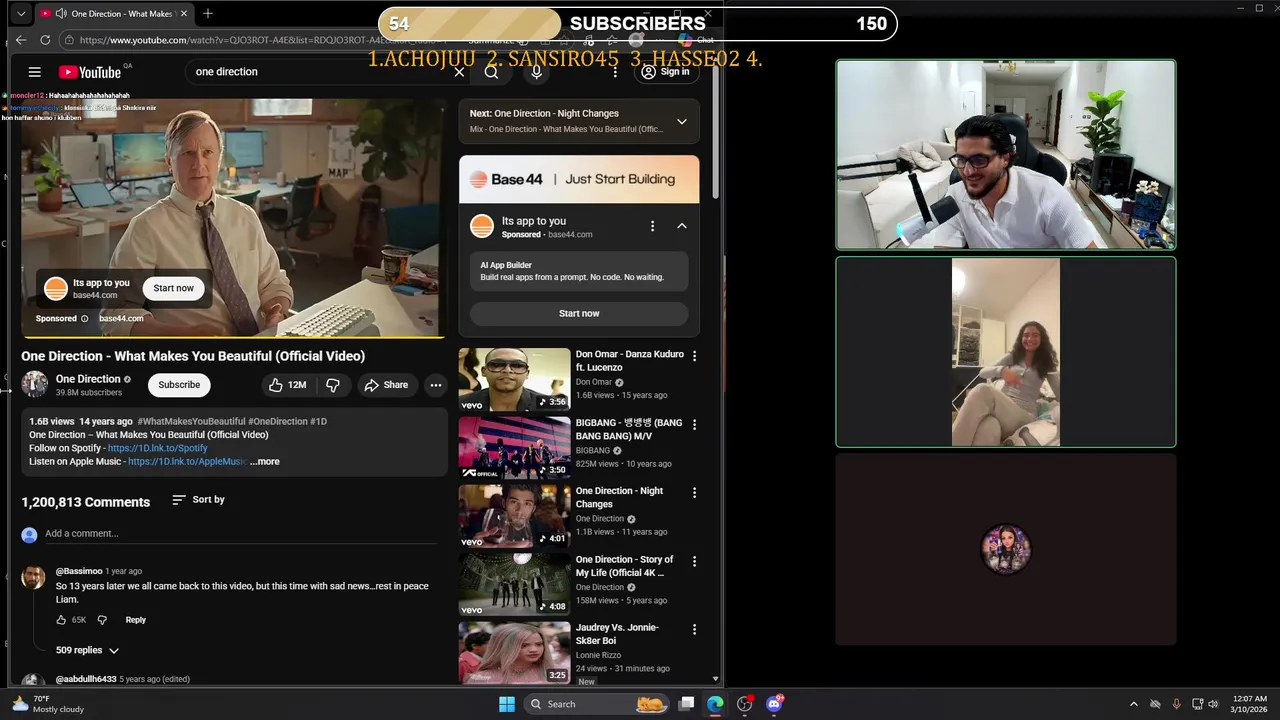Go to the YouTube home logo
Viewport: 1280px width, 720px height.
pyautogui.click(x=90, y=72)
